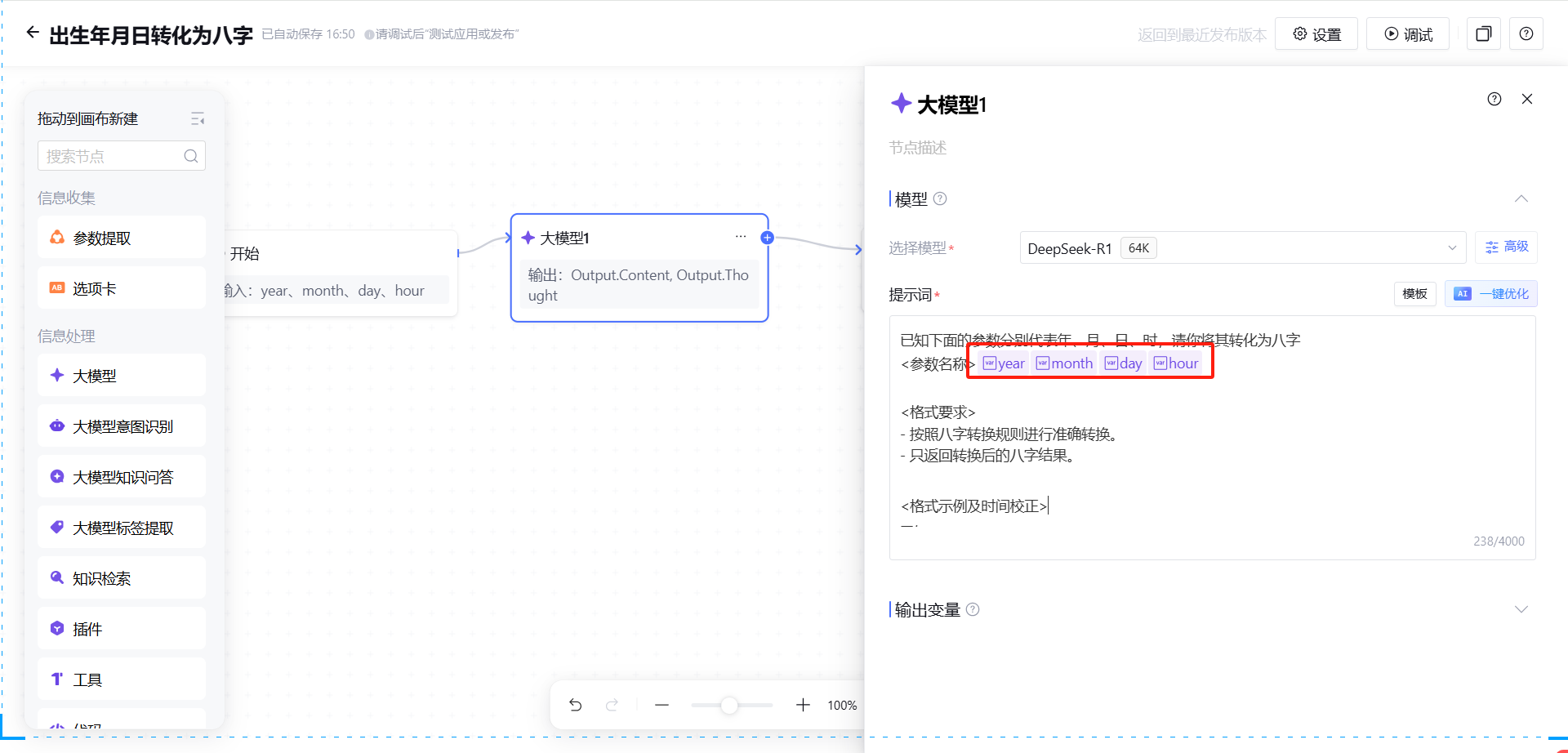Click the 选择模型 field label
This screenshot has height=753, width=1568.
click(917, 247)
